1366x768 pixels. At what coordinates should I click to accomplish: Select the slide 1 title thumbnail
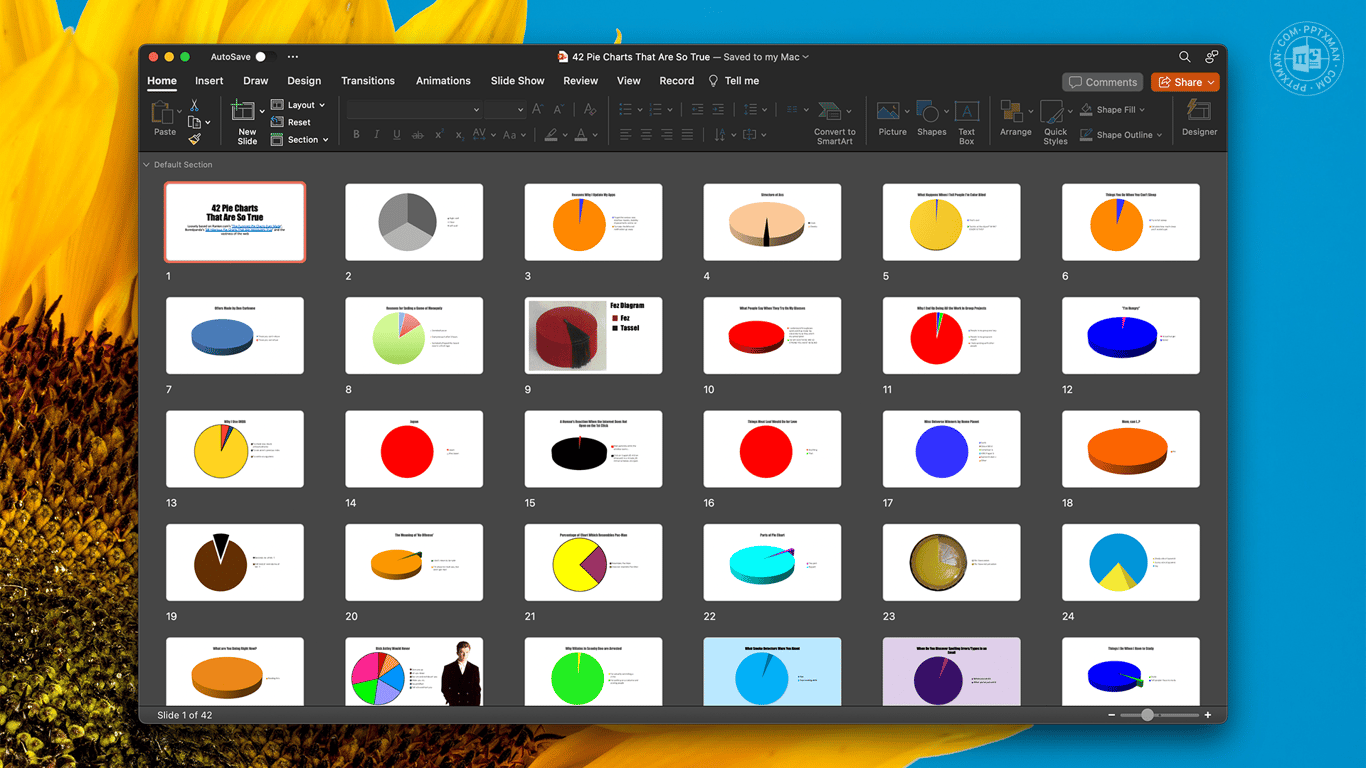(x=235, y=222)
